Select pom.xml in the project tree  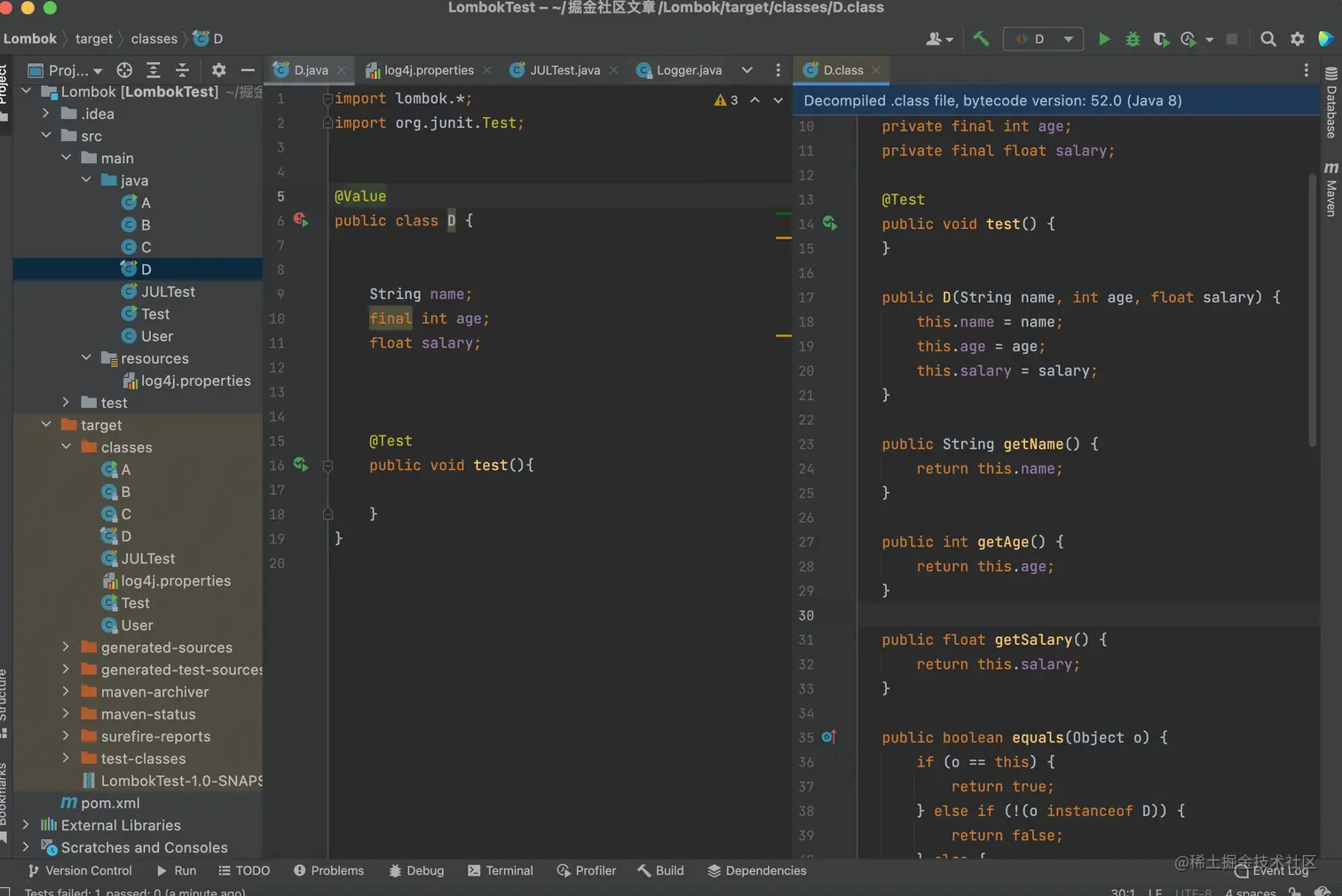(110, 803)
